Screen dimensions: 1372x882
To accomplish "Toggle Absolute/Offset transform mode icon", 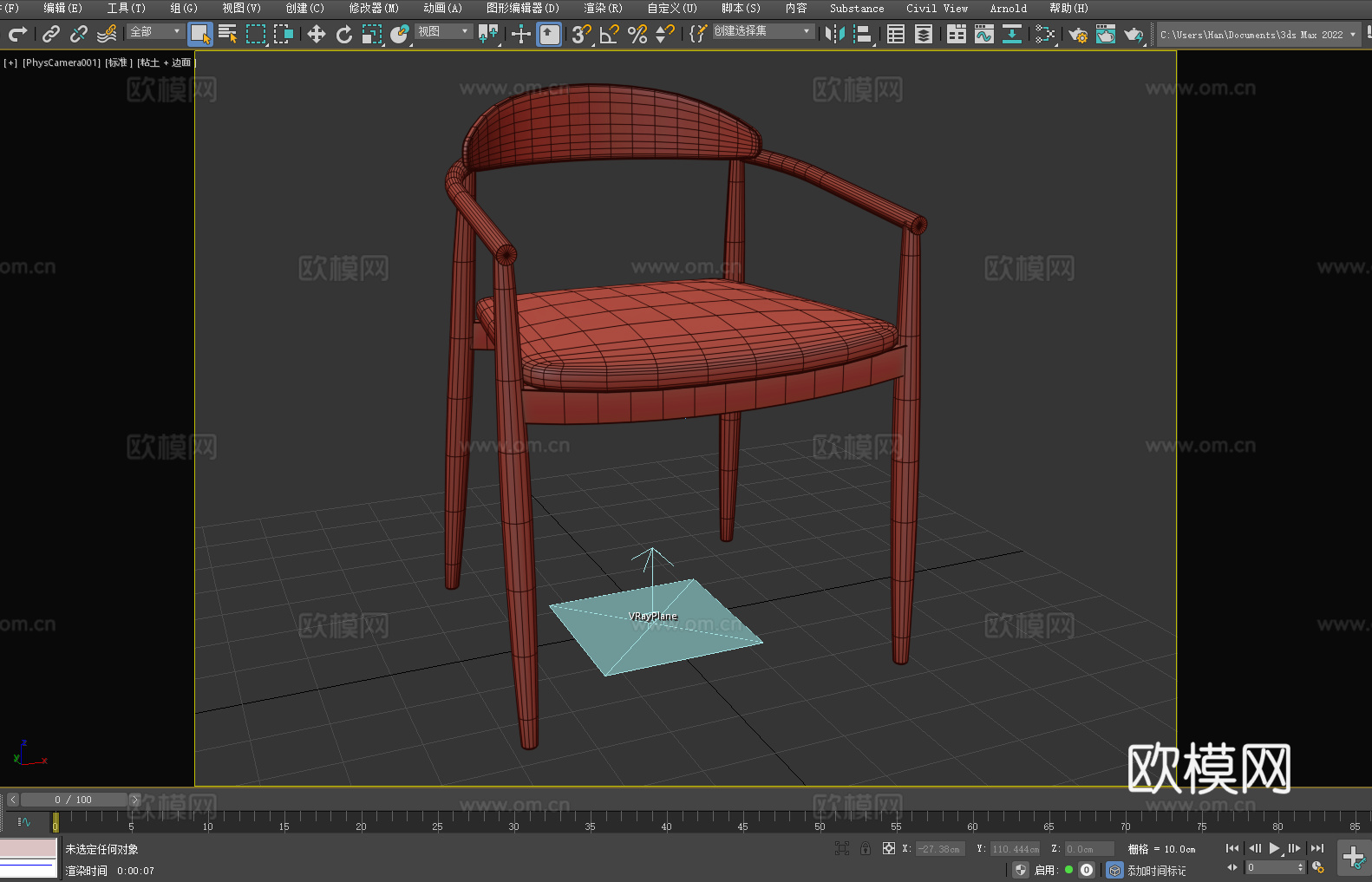I will 889,848.
